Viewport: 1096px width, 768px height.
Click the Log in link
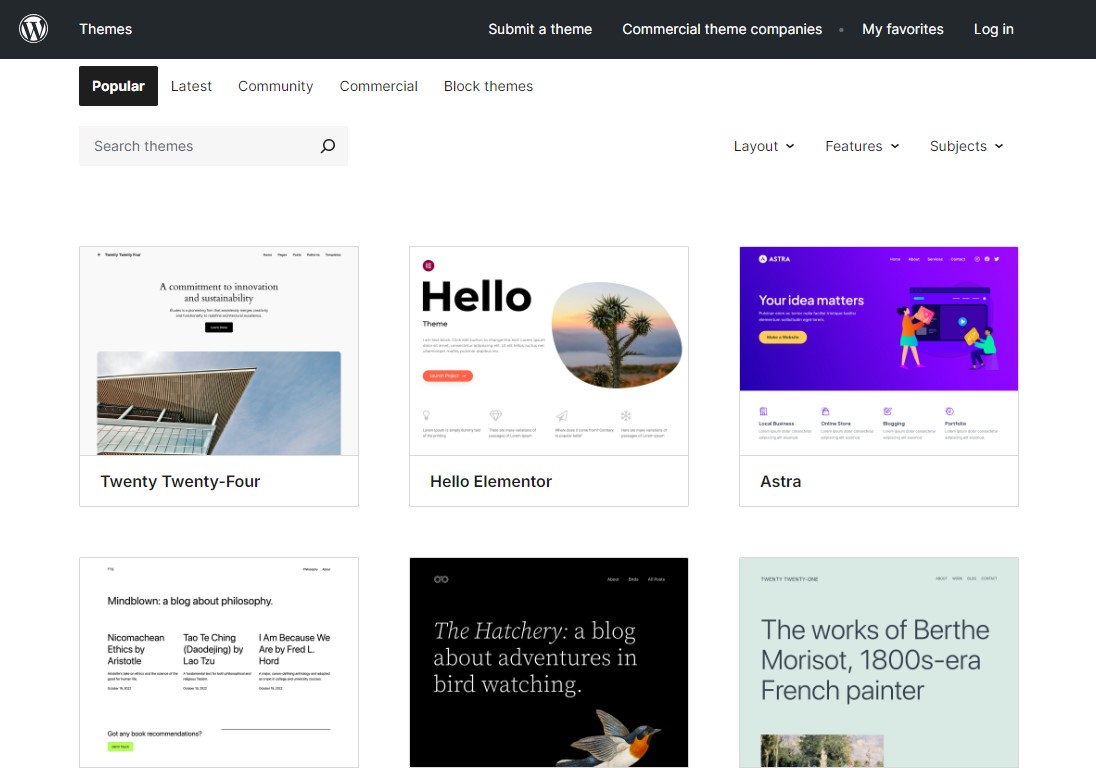[993, 29]
